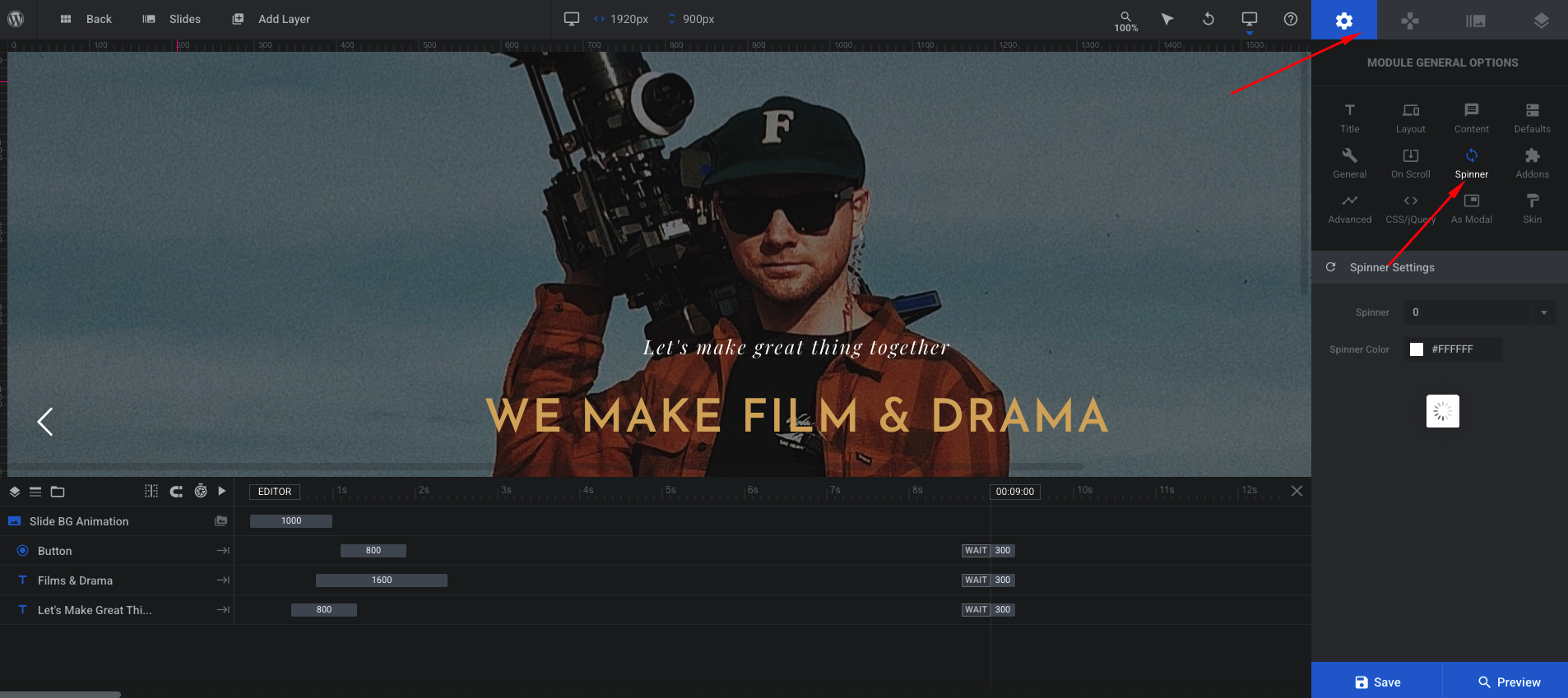This screenshot has height=698, width=1568.
Task: Click the WordPress logo icon
Action: click(16, 19)
